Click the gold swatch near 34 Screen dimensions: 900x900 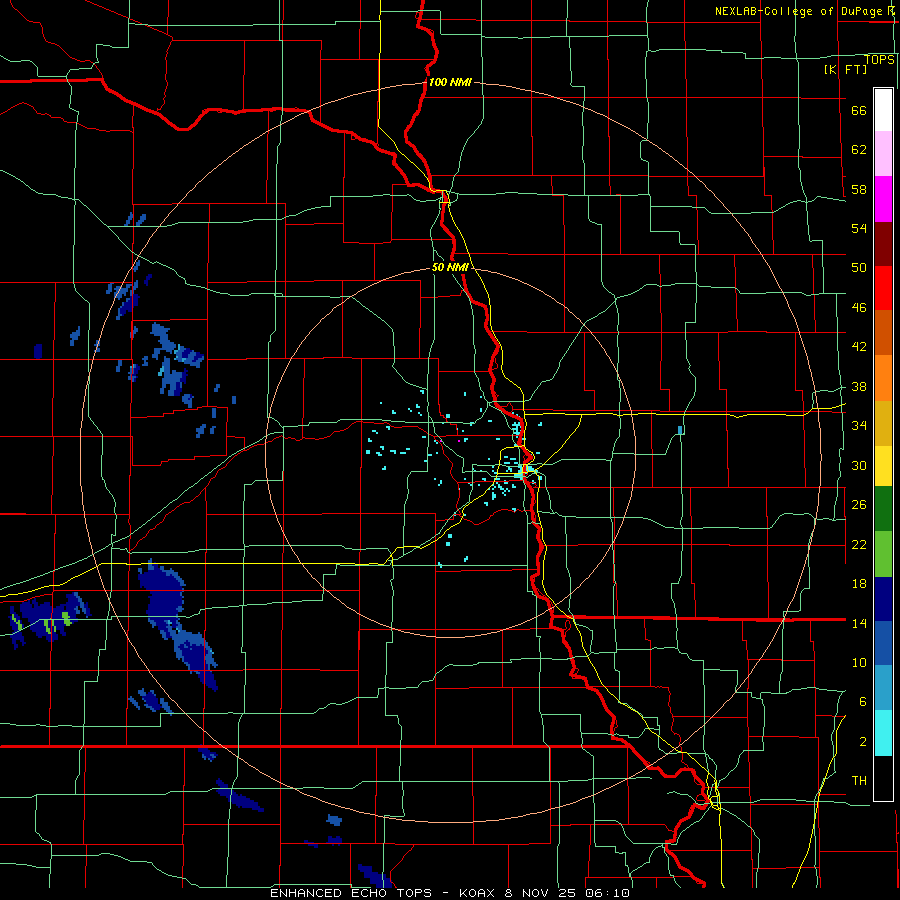[x=883, y=423]
